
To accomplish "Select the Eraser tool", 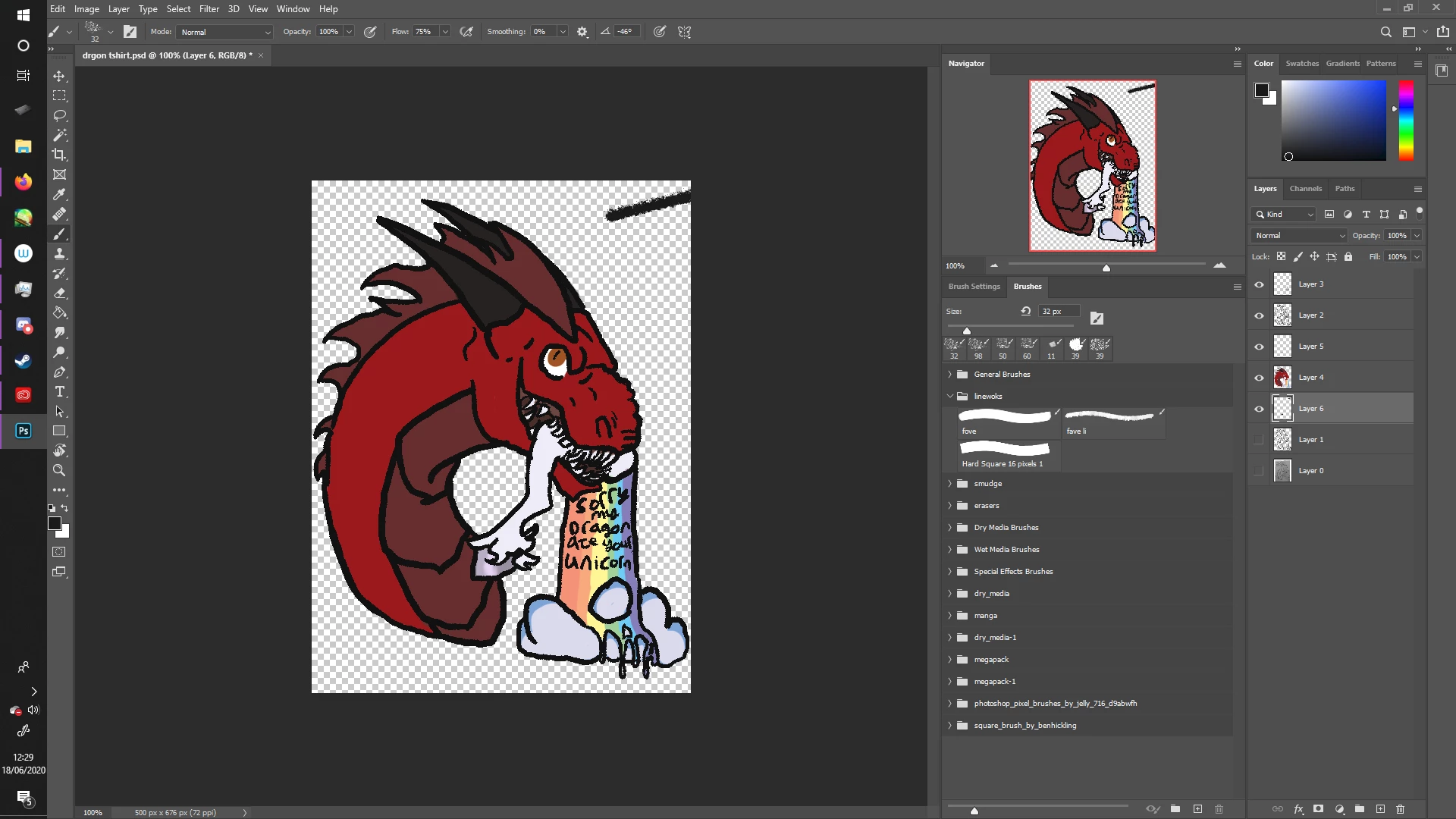I will tap(59, 293).
